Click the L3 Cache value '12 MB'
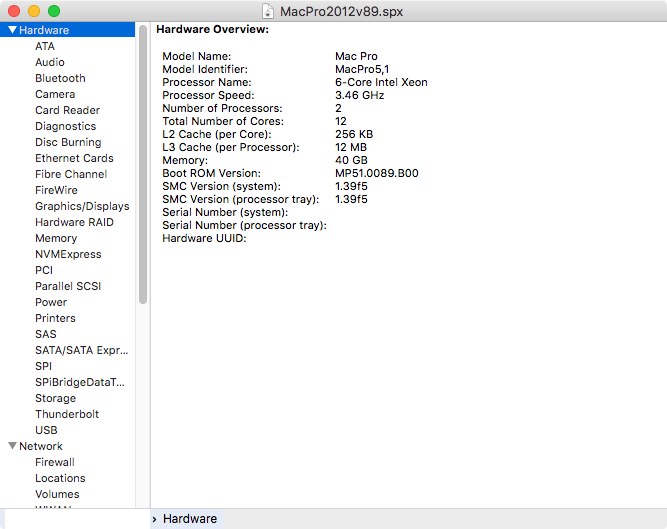This screenshot has height=529, width=667. coord(351,147)
